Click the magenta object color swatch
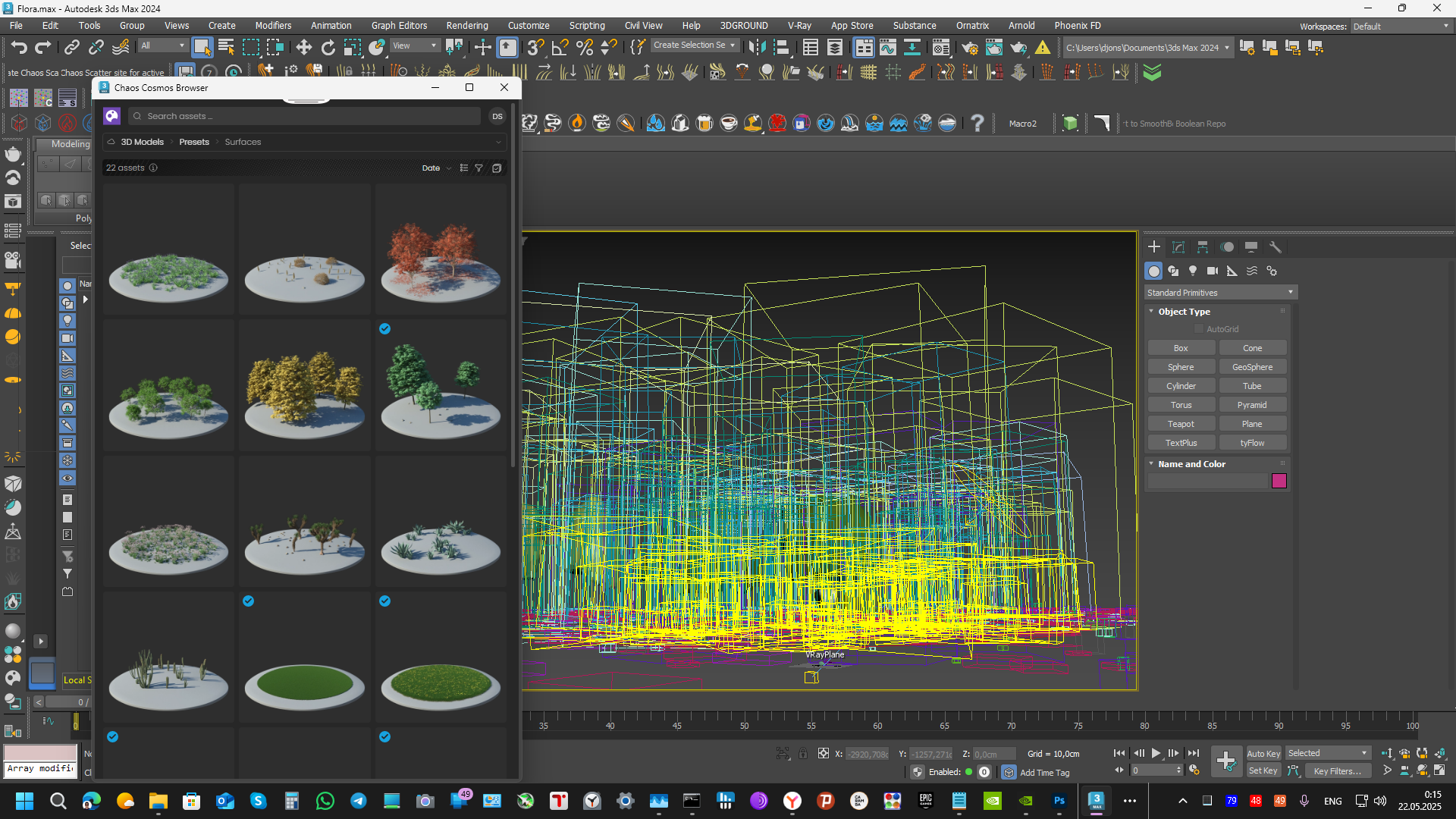The image size is (1456, 819). point(1279,481)
